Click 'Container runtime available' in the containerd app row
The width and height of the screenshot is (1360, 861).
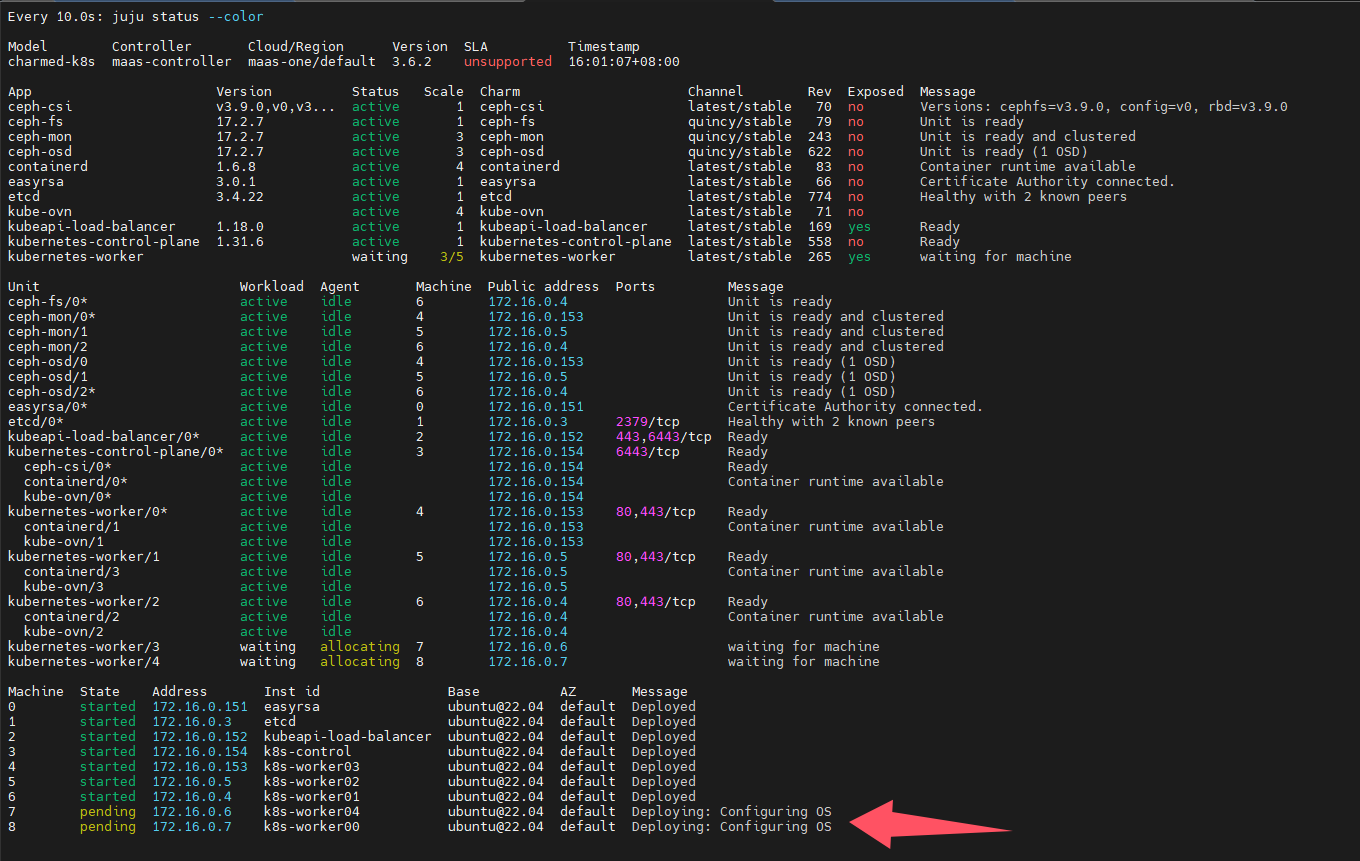pyautogui.click(x=1028, y=167)
